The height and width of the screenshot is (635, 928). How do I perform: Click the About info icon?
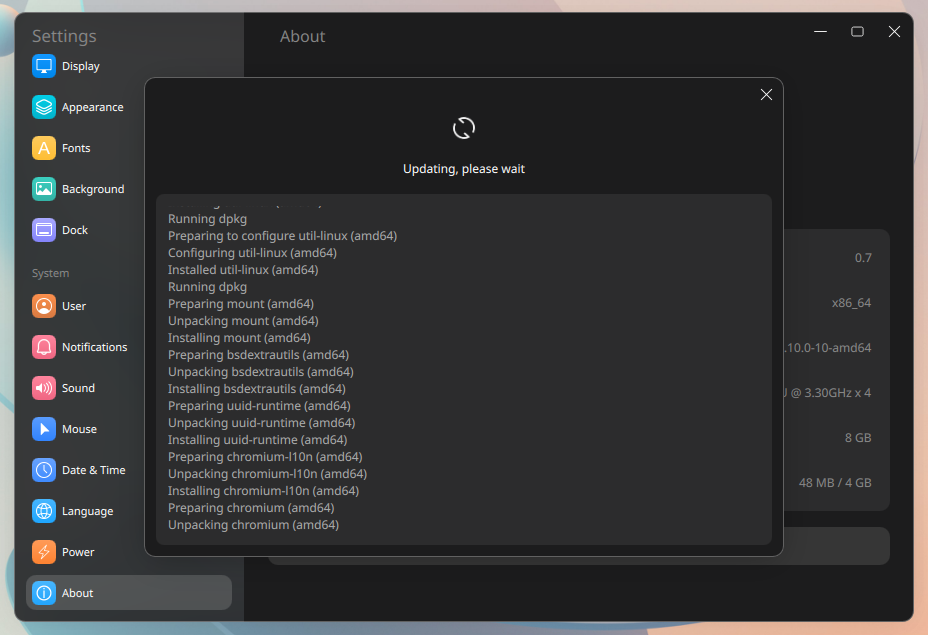click(44, 593)
